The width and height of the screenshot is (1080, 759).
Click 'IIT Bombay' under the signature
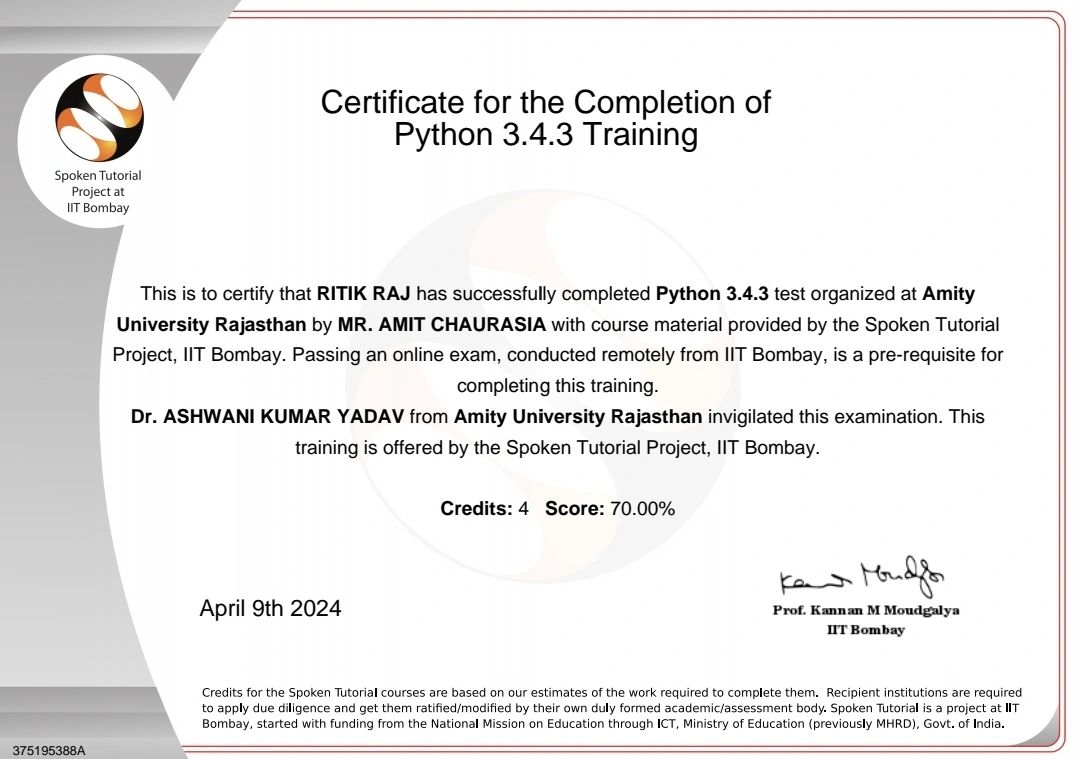click(x=866, y=630)
